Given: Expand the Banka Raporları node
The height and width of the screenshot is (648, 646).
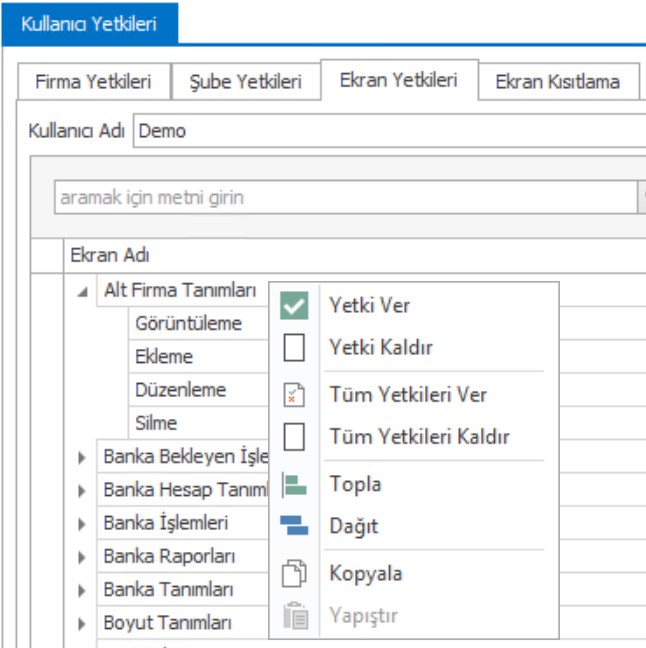Looking at the screenshot, I should pos(82,557).
